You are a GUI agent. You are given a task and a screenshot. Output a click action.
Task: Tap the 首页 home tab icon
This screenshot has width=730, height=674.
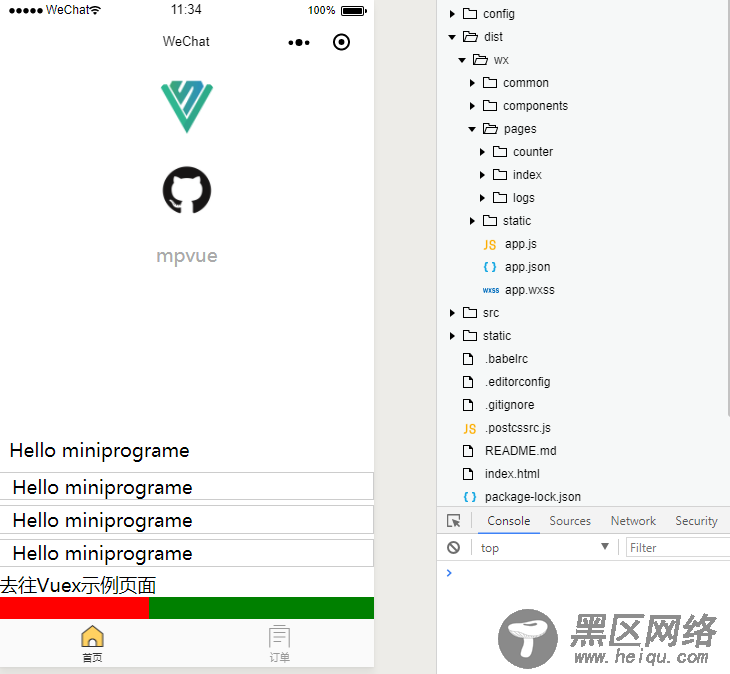pos(92,636)
